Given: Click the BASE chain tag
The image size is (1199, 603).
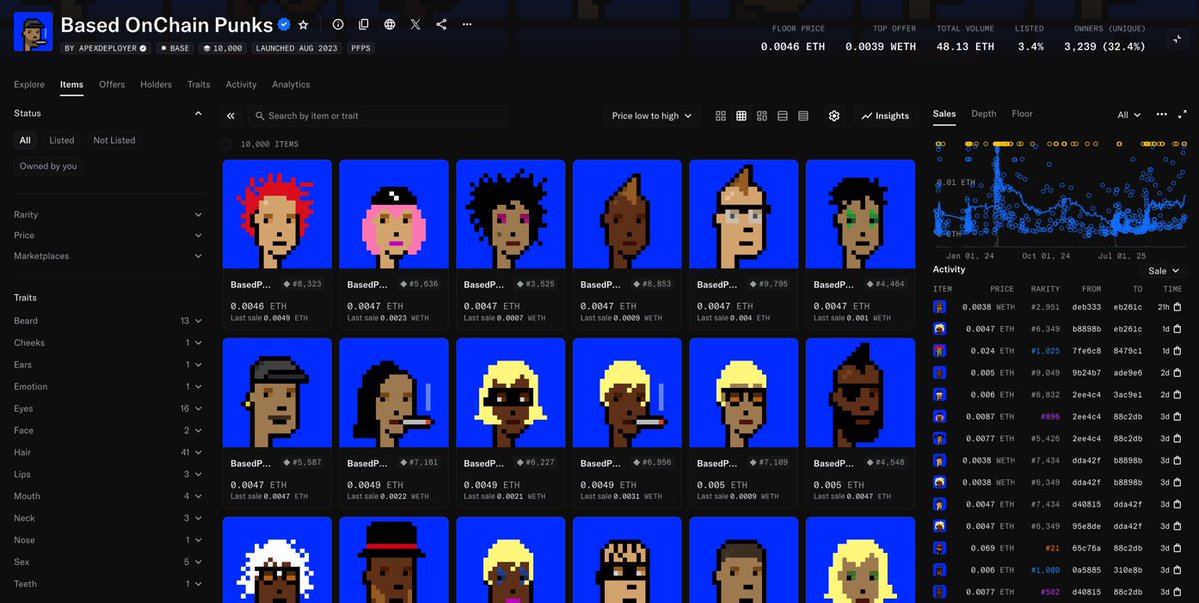Looking at the screenshot, I should click(175, 48).
